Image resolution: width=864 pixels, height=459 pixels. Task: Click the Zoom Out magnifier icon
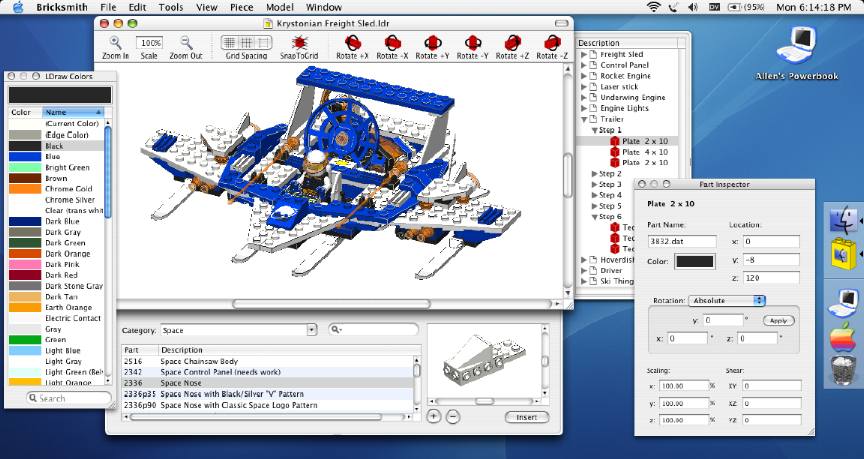point(185,43)
